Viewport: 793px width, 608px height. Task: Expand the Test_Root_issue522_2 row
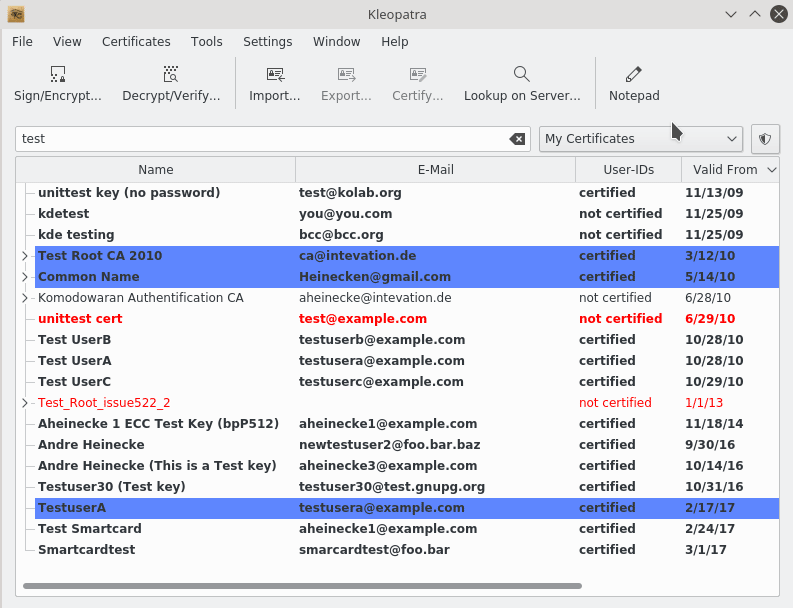point(25,403)
